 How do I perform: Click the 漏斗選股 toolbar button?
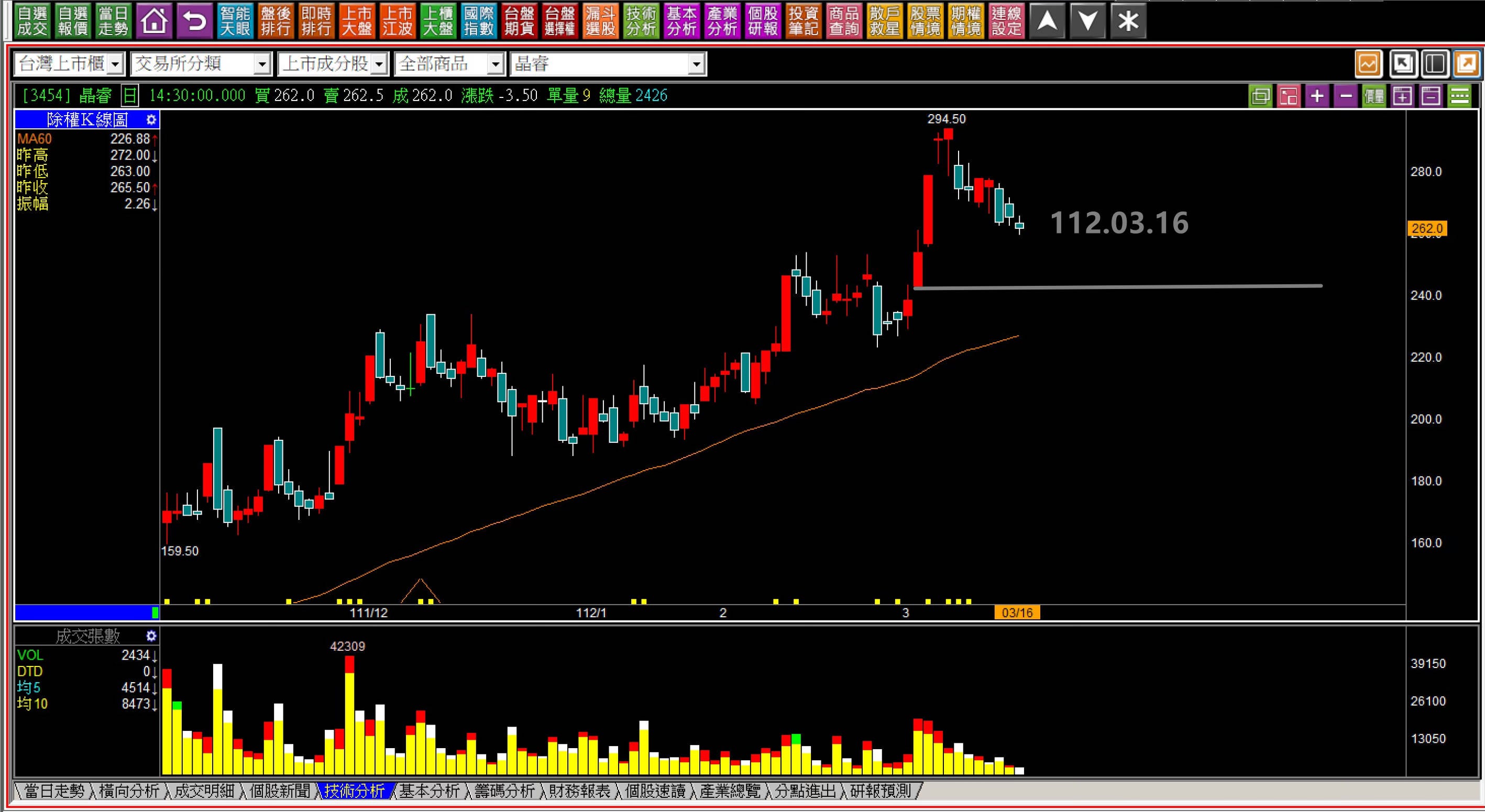tap(600, 22)
